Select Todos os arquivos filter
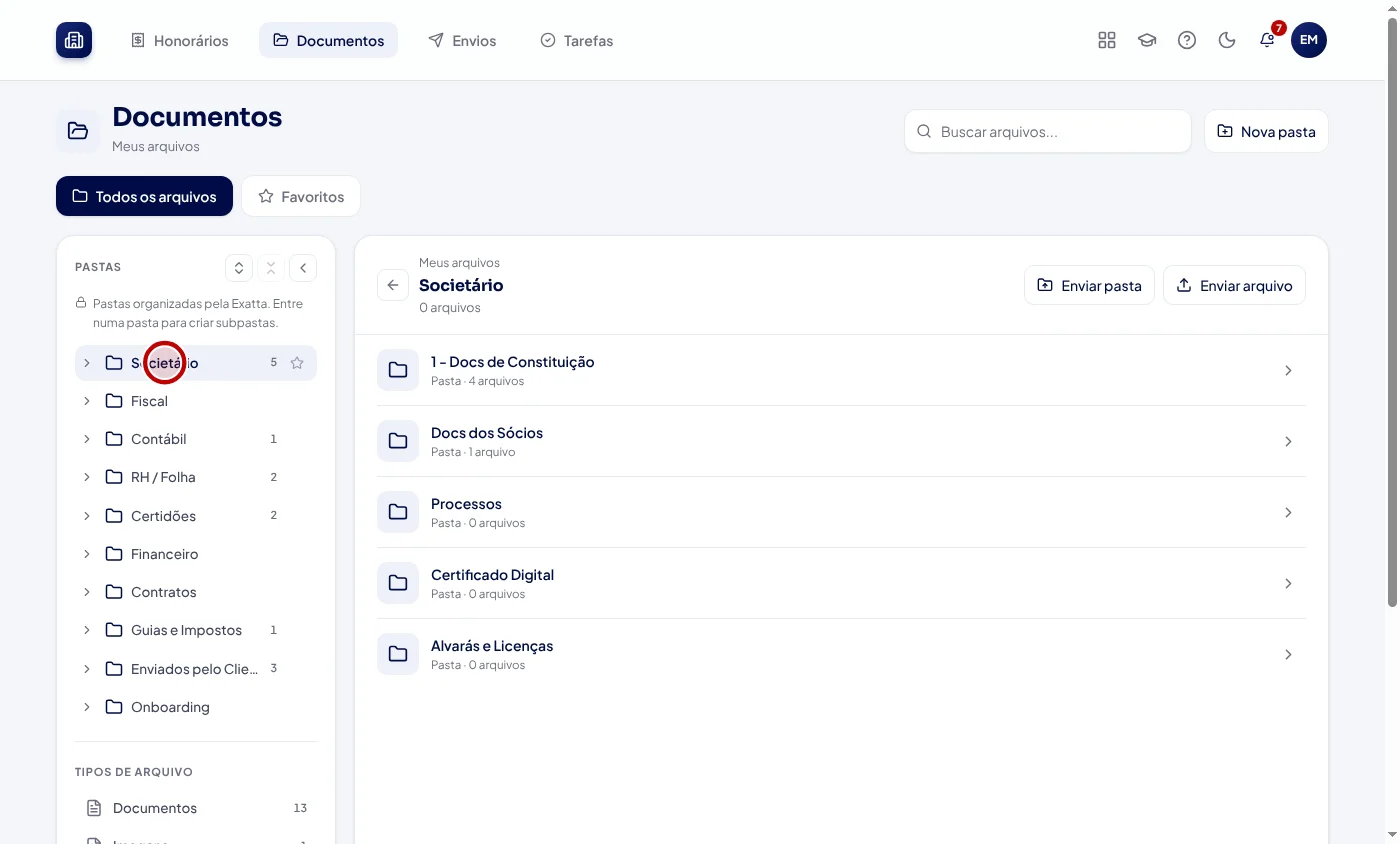Viewport: 1400px width, 844px height. (144, 196)
